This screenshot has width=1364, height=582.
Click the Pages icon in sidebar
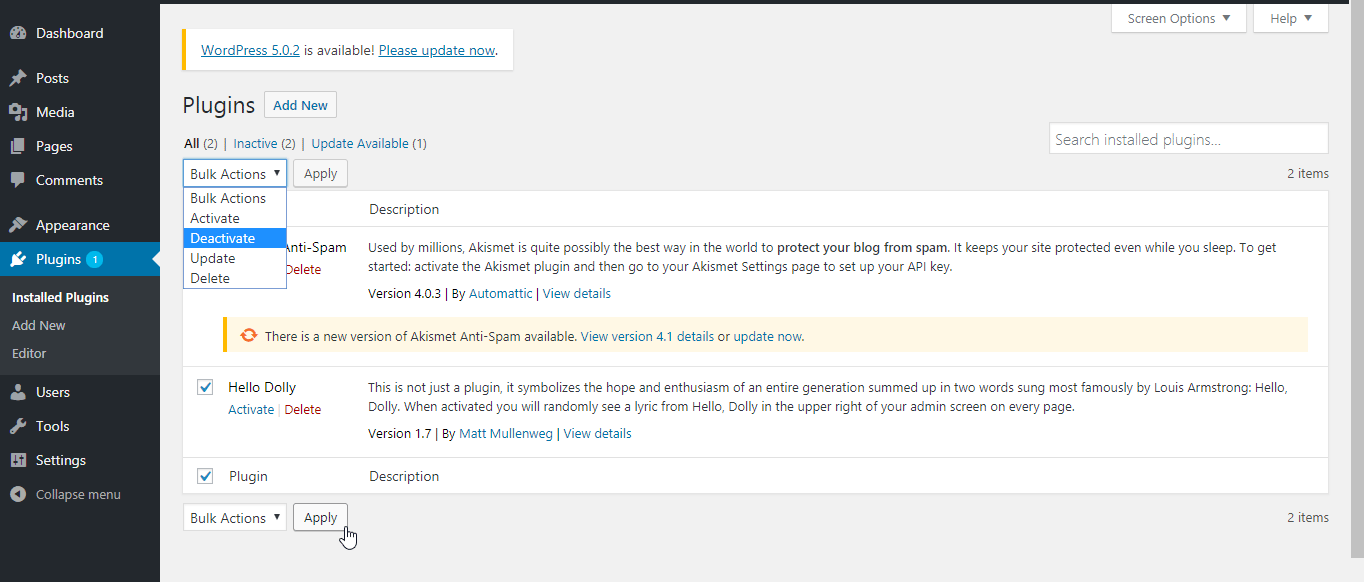click(x=18, y=146)
